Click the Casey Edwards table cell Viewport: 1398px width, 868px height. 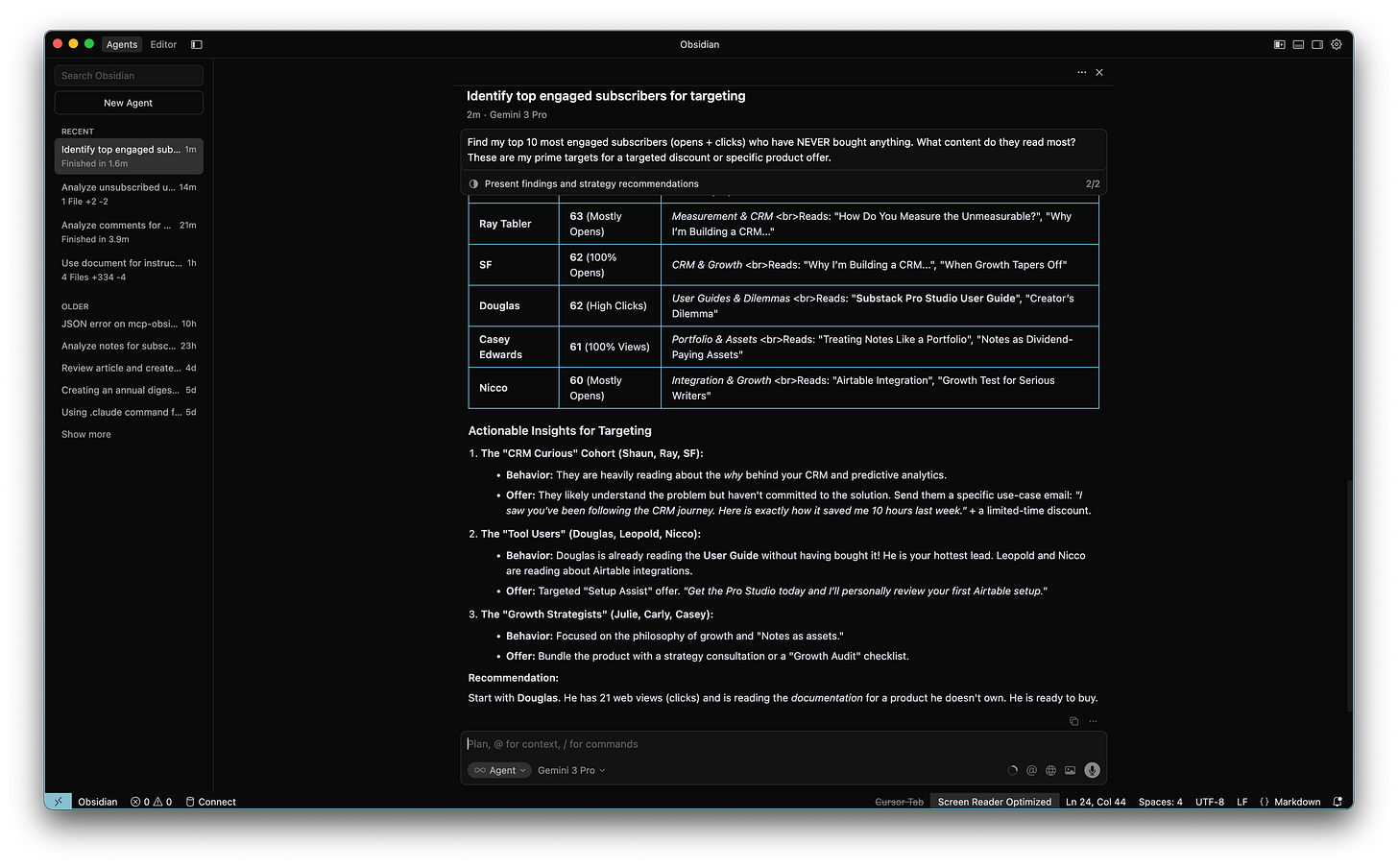[x=514, y=347]
